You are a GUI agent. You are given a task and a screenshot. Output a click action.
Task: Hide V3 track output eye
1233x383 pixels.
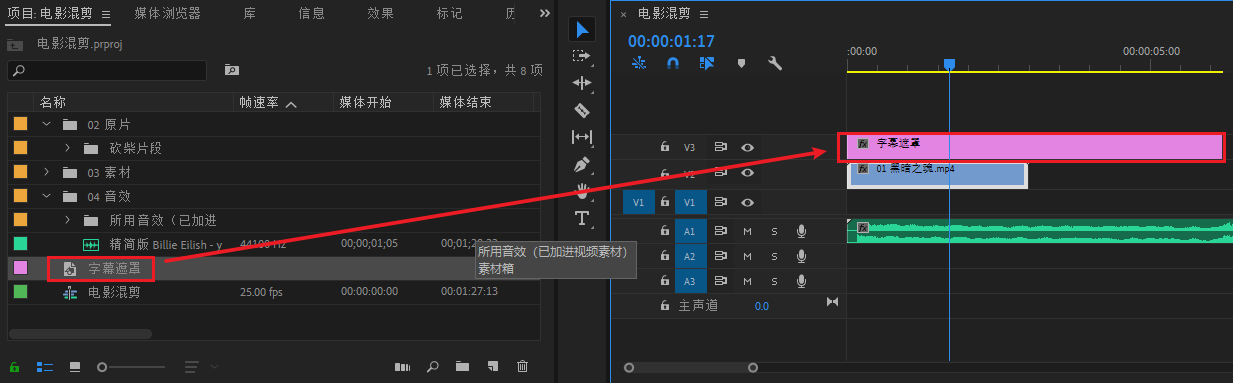click(747, 147)
